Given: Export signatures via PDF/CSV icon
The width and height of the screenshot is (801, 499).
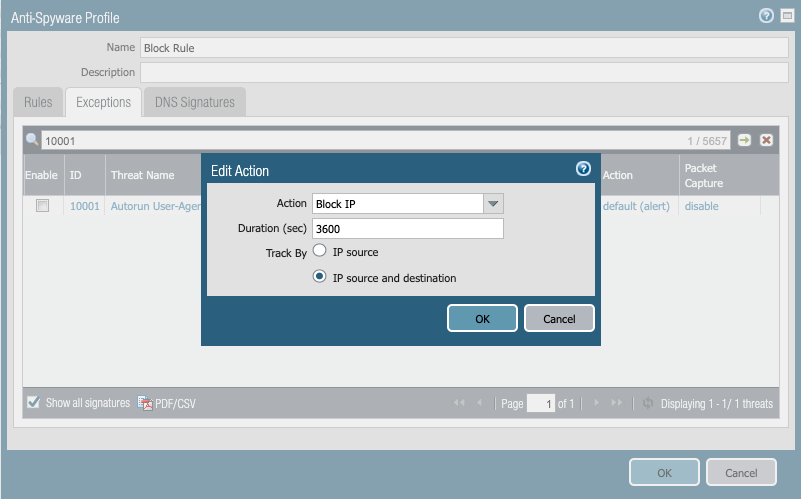Looking at the screenshot, I should 167,403.
